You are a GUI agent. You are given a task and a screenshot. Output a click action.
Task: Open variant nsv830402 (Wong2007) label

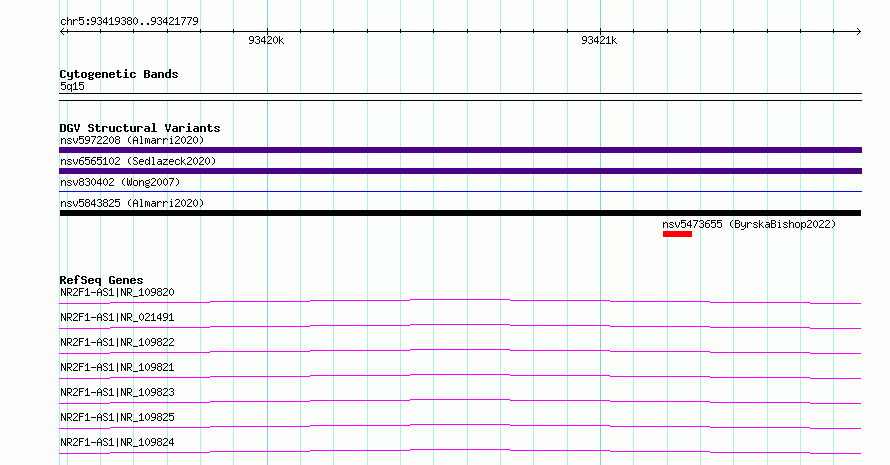point(120,182)
